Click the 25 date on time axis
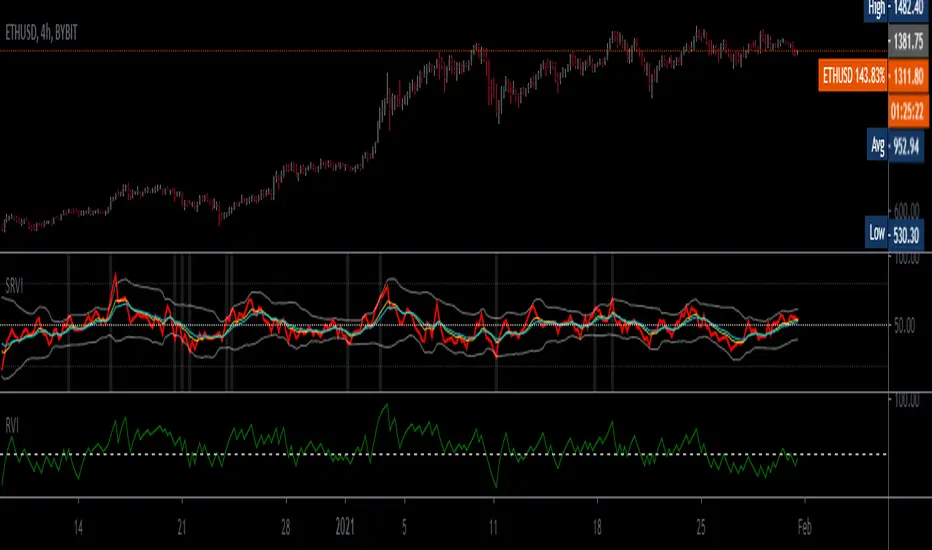The height and width of the screenshot is (550, 932). [x=701, y=527]
